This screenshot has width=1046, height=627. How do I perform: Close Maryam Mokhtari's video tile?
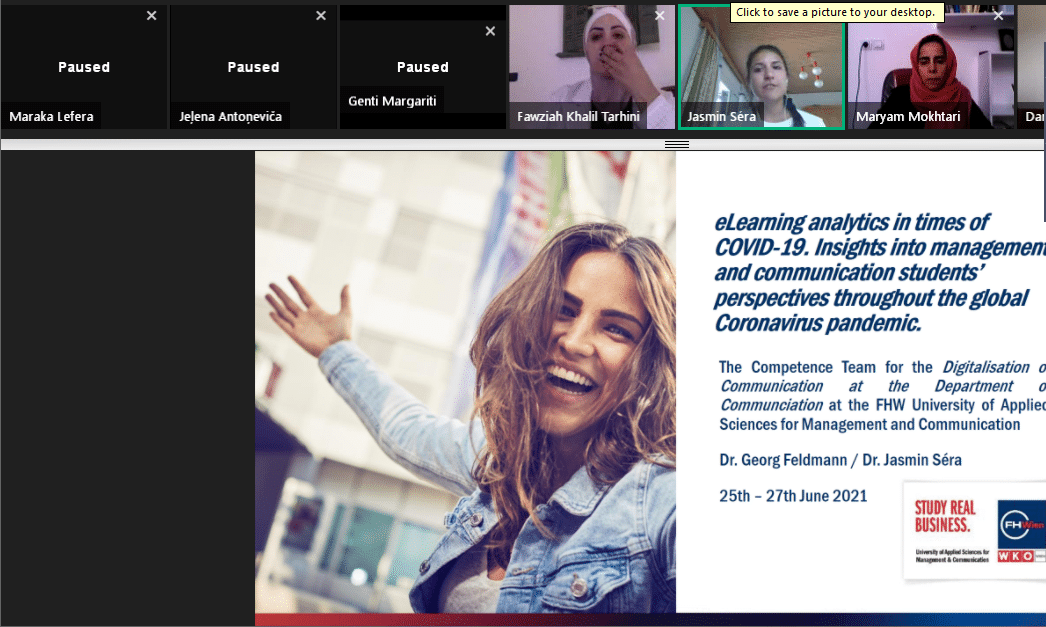coord(998,15)
